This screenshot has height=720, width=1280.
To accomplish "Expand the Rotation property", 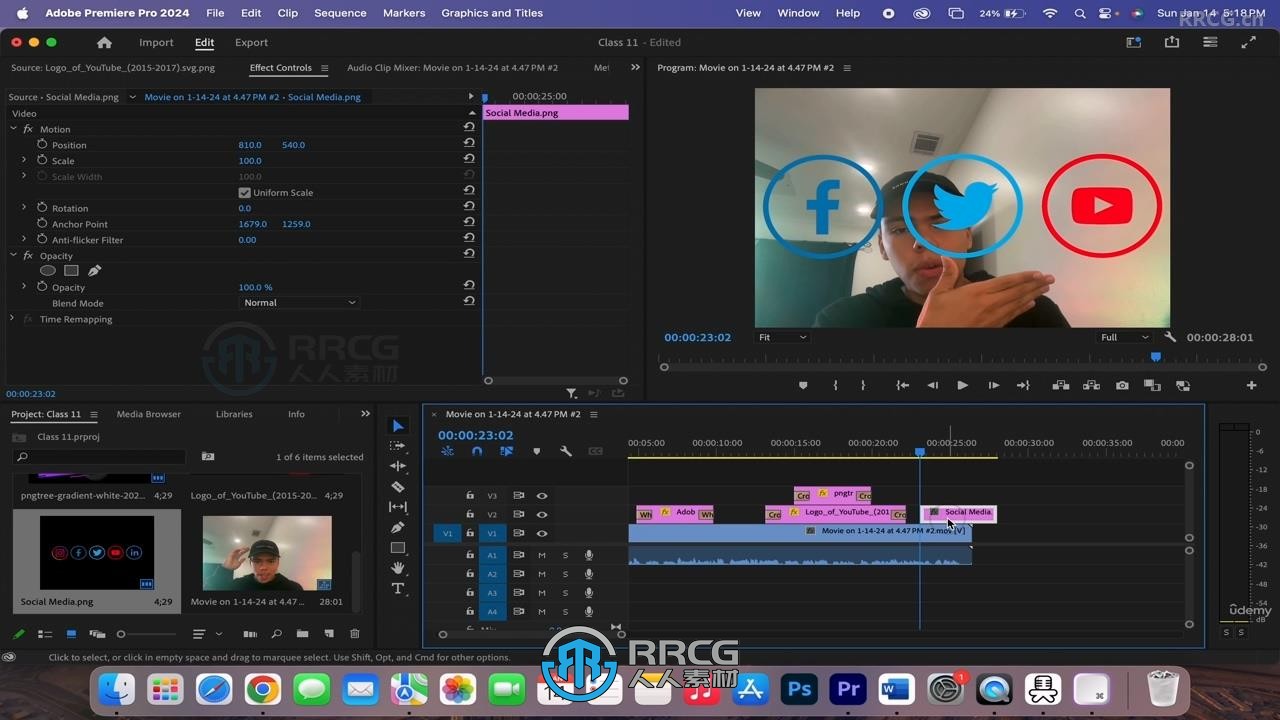I will [x=24, y=208].
